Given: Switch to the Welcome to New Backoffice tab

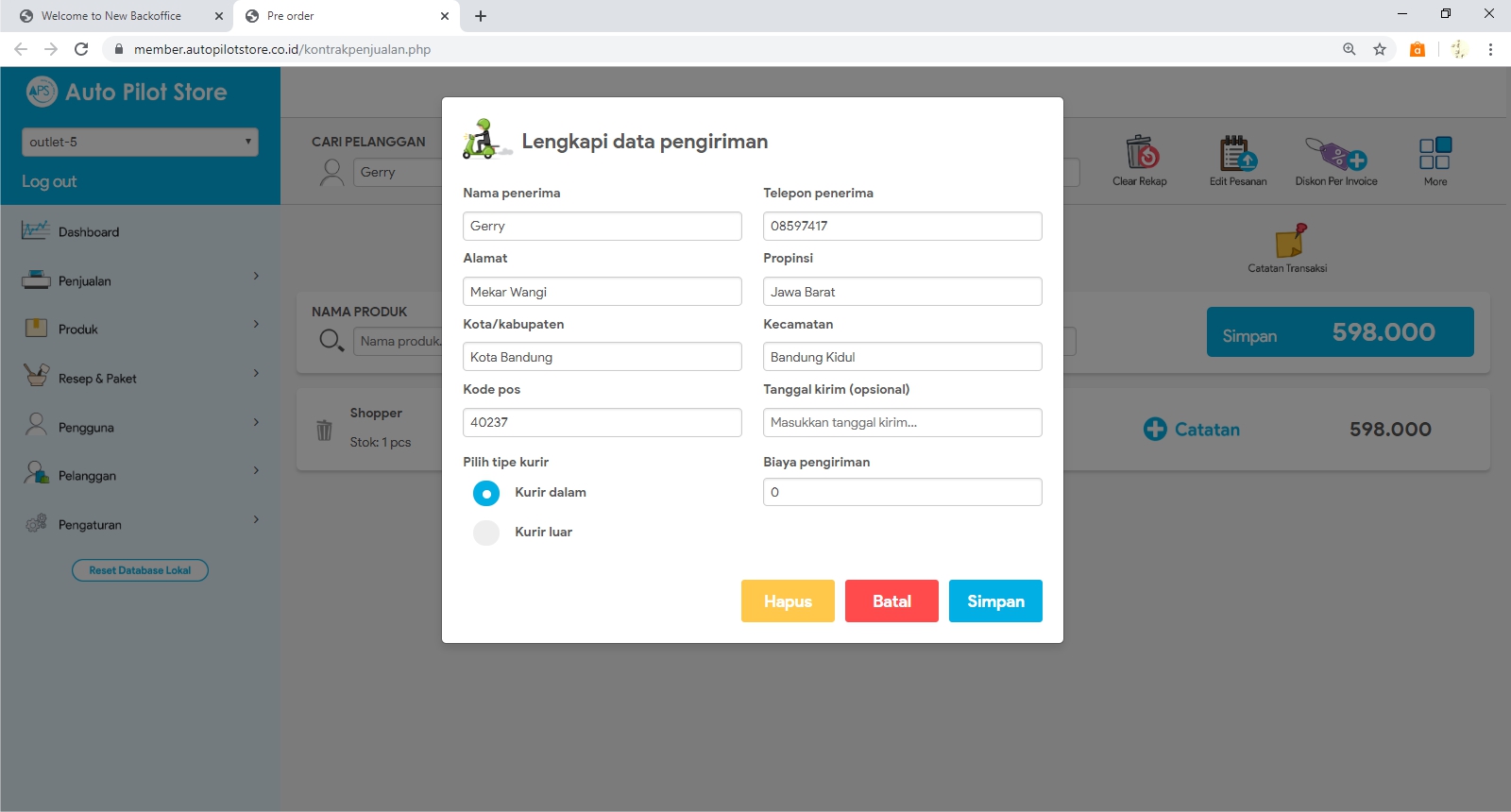Looking at the screenshot, I should tap(111, 16).
